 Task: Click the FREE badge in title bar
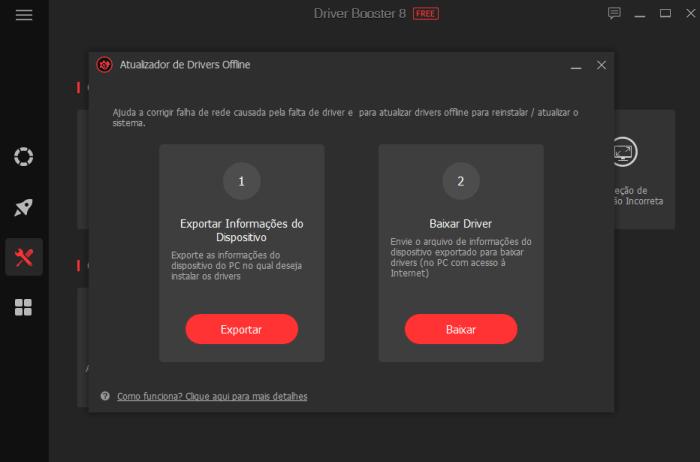click(x=425, y=14)
